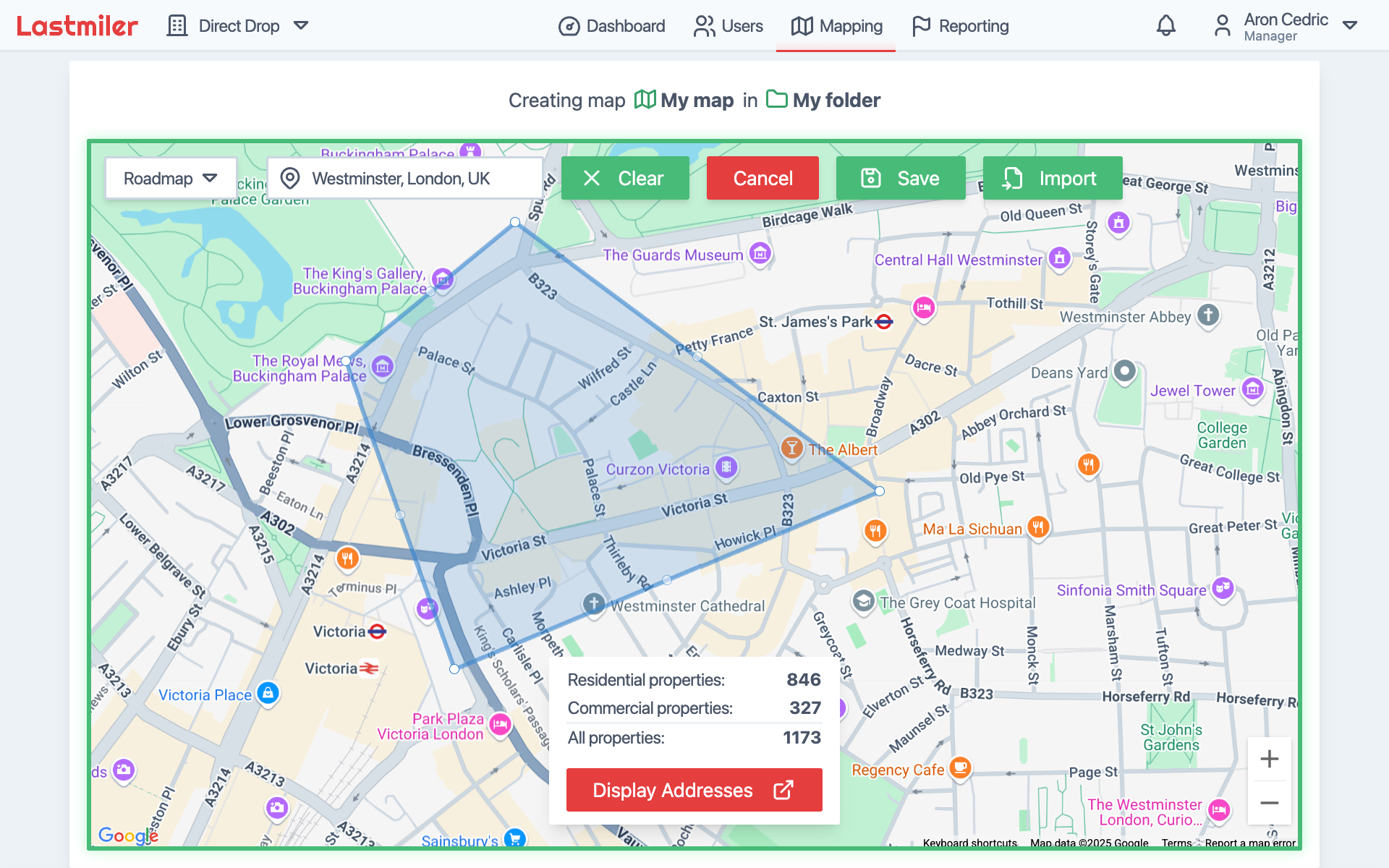Click the user profile avatar icon
This screenshot has width=1389, height=868.
(x=1222, y=26)
